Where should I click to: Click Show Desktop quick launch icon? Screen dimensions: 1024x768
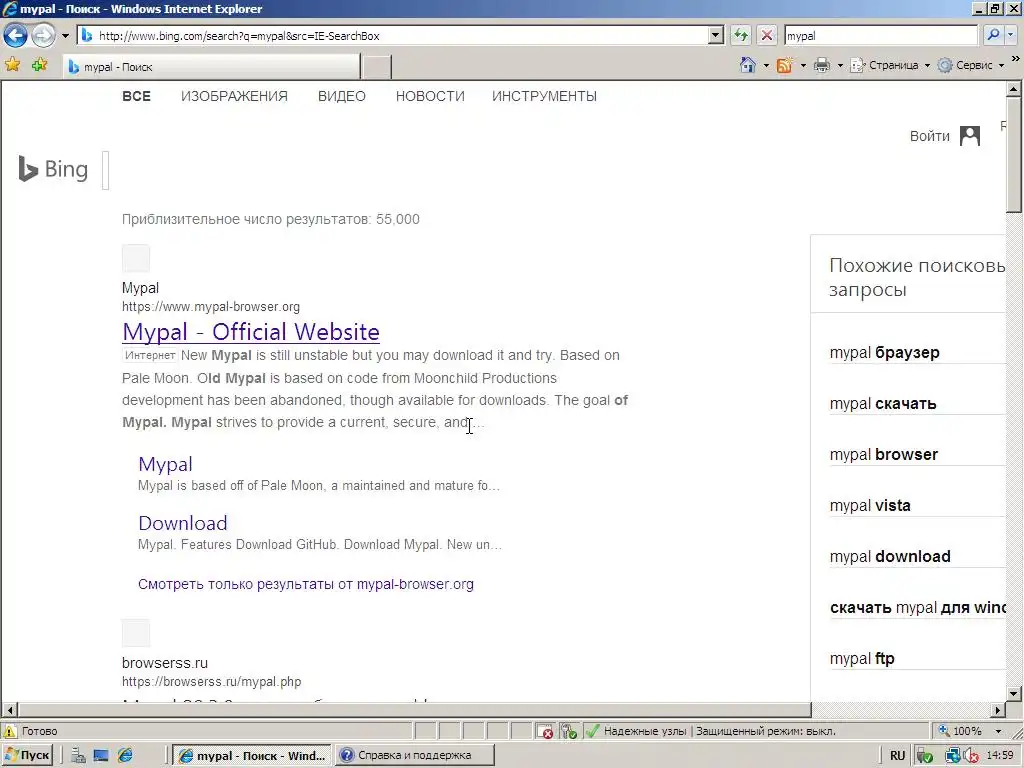click(101, 756)
